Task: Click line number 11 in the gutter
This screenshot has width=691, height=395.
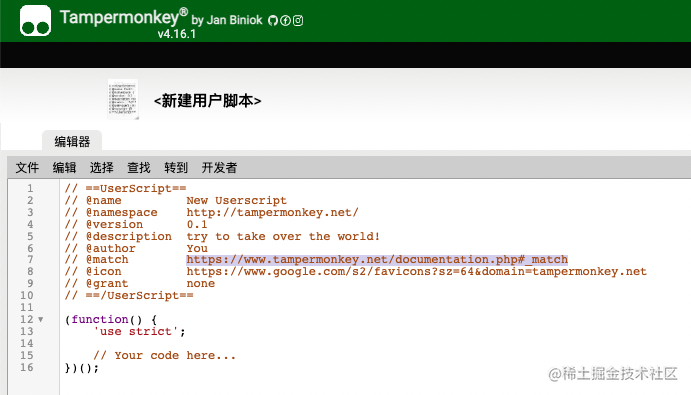Action: click(x=26, y=307)
